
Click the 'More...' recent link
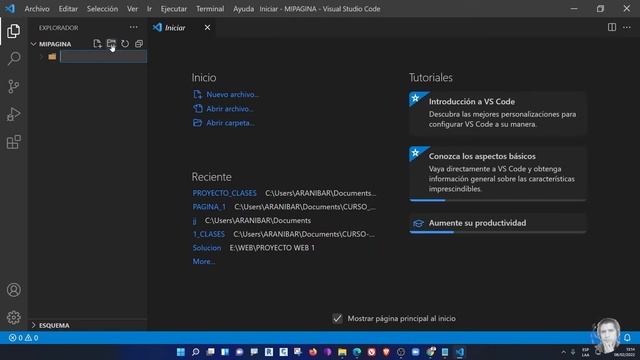(204, 262)
